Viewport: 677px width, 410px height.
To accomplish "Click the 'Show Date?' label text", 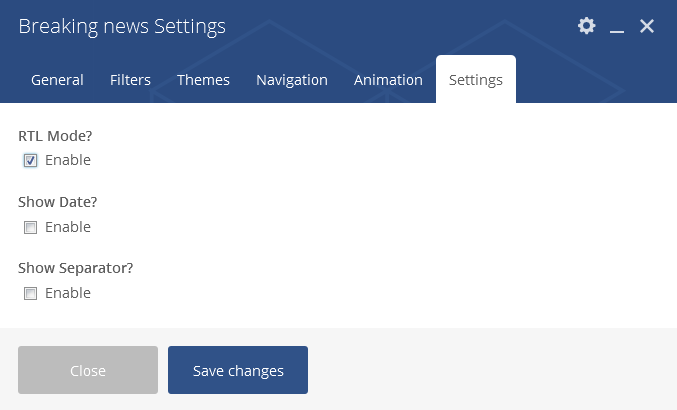I will pyautogui.click(x=58, y=202).
